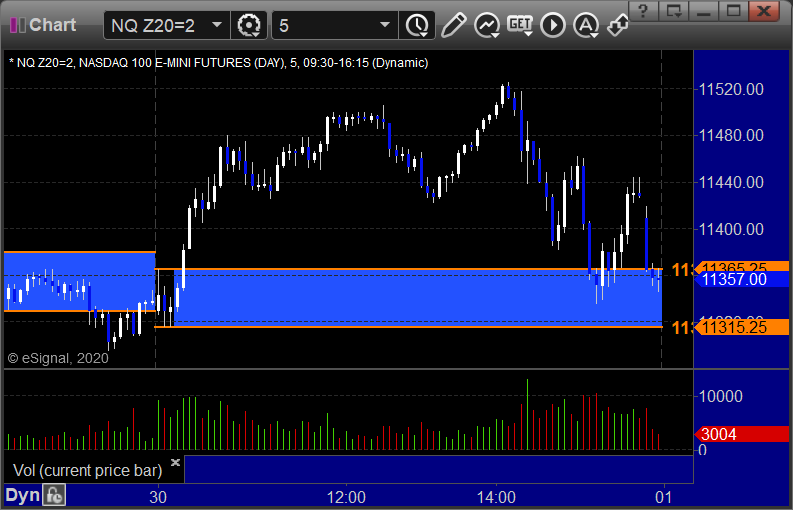This screenshot has height=510, width=793.
Task: Open the symbol settings gear icon
Action: 249,25
